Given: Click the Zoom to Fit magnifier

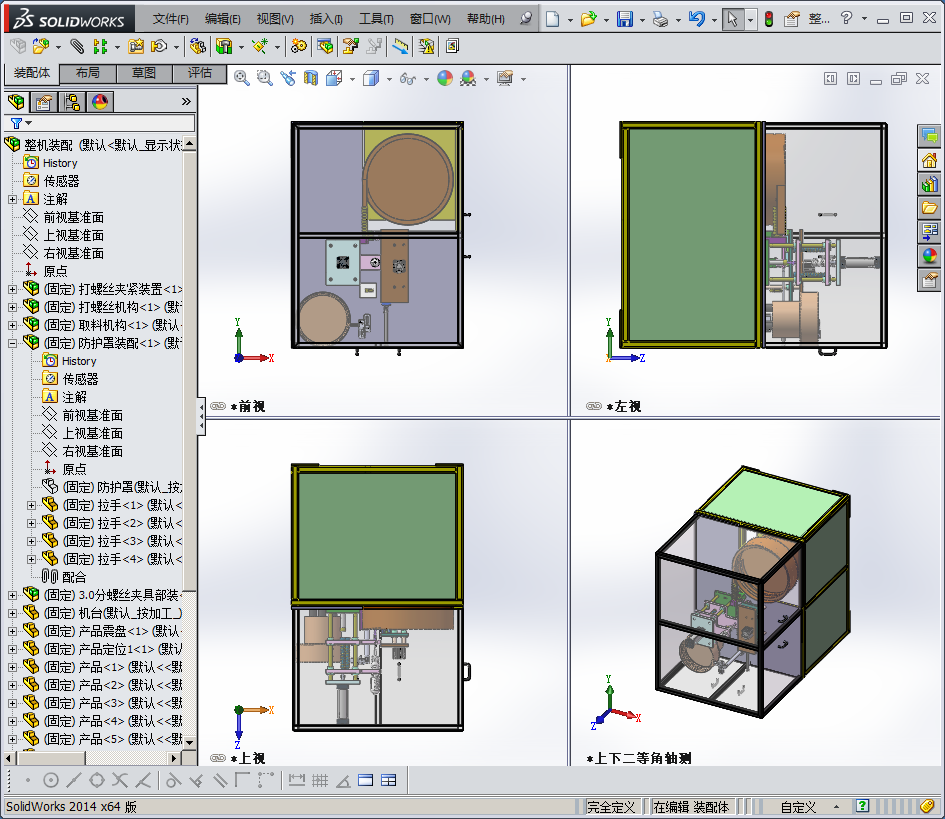Looking at the screenshot, I should click(x=242, y=78).
